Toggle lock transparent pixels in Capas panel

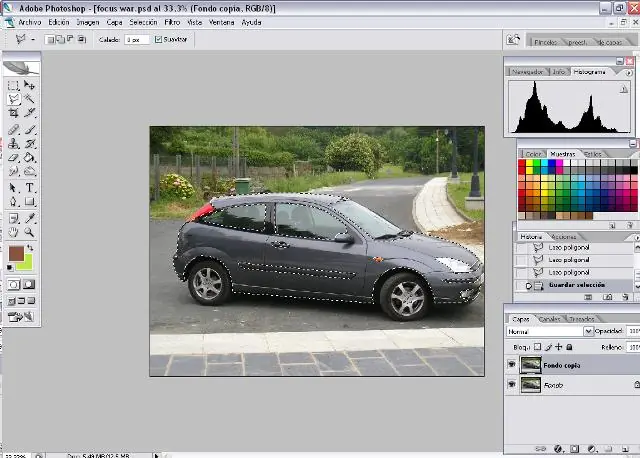click(538, 347)
